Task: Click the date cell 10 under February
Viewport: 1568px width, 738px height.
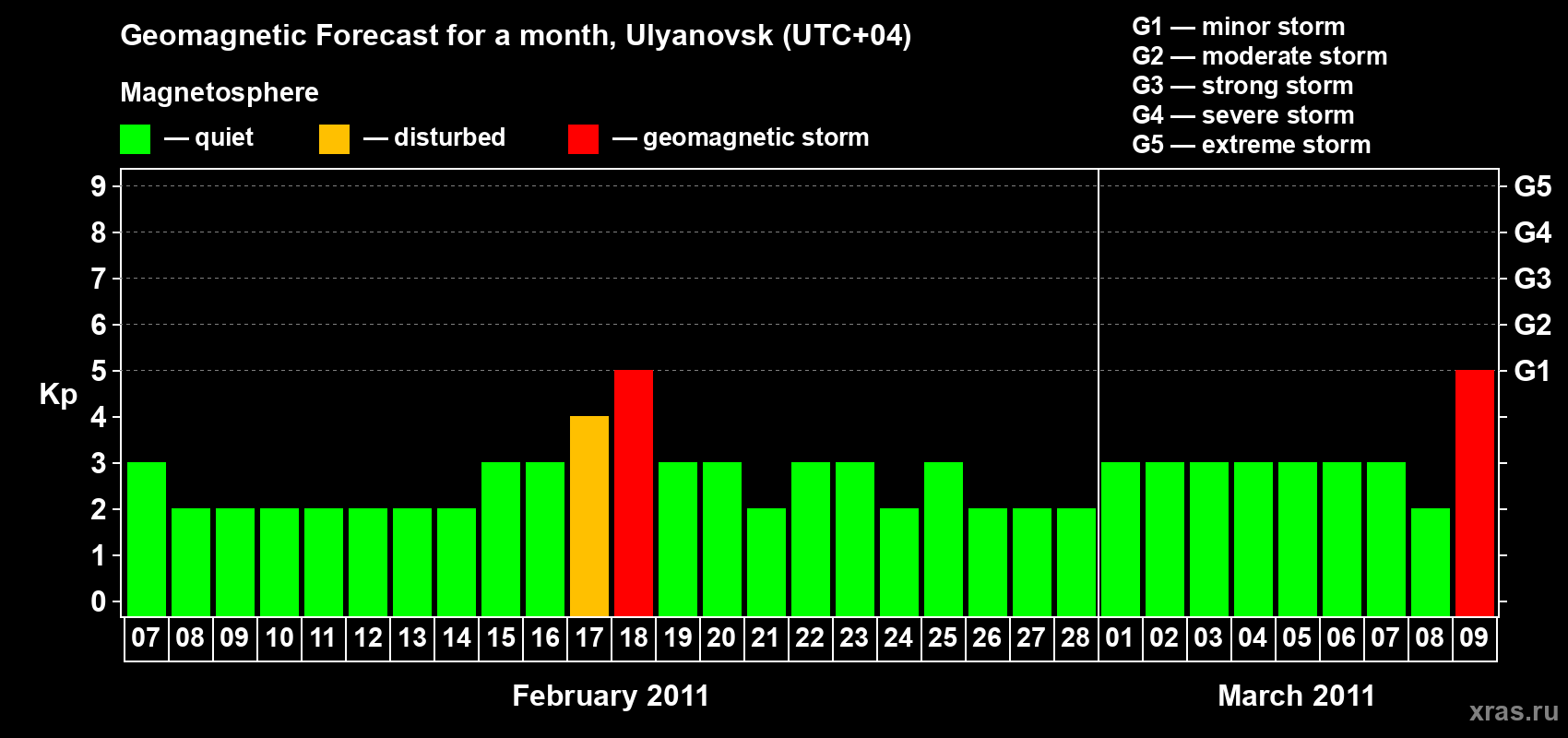Action: pyautogui.click(x=279, y=638)
